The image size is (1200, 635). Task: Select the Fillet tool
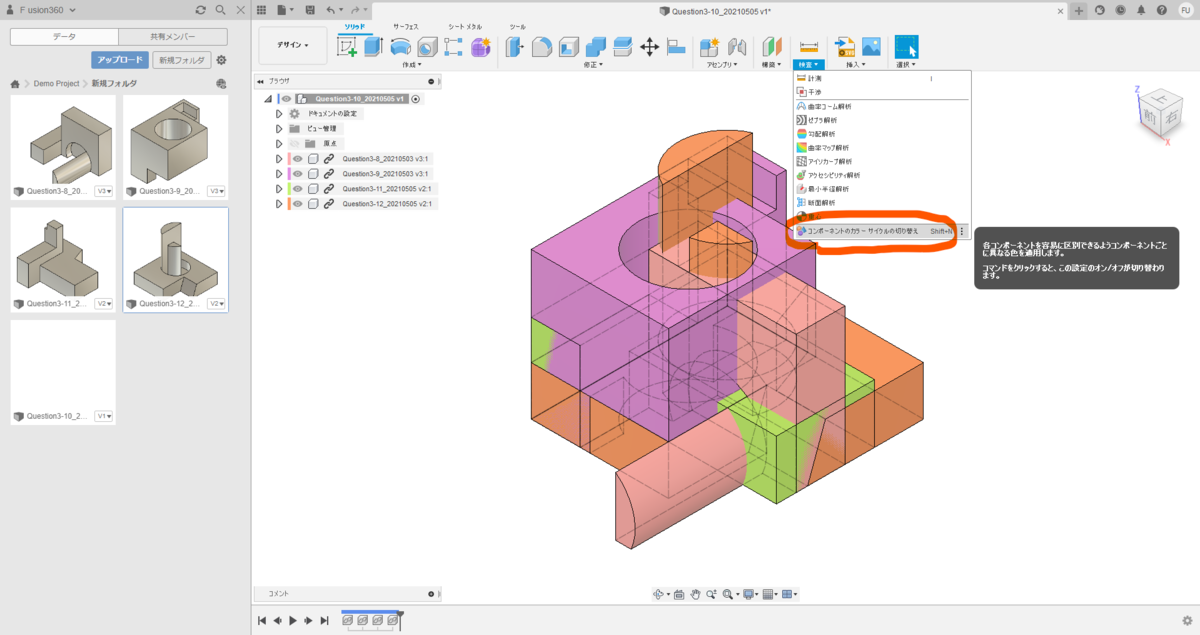[542, 46]
